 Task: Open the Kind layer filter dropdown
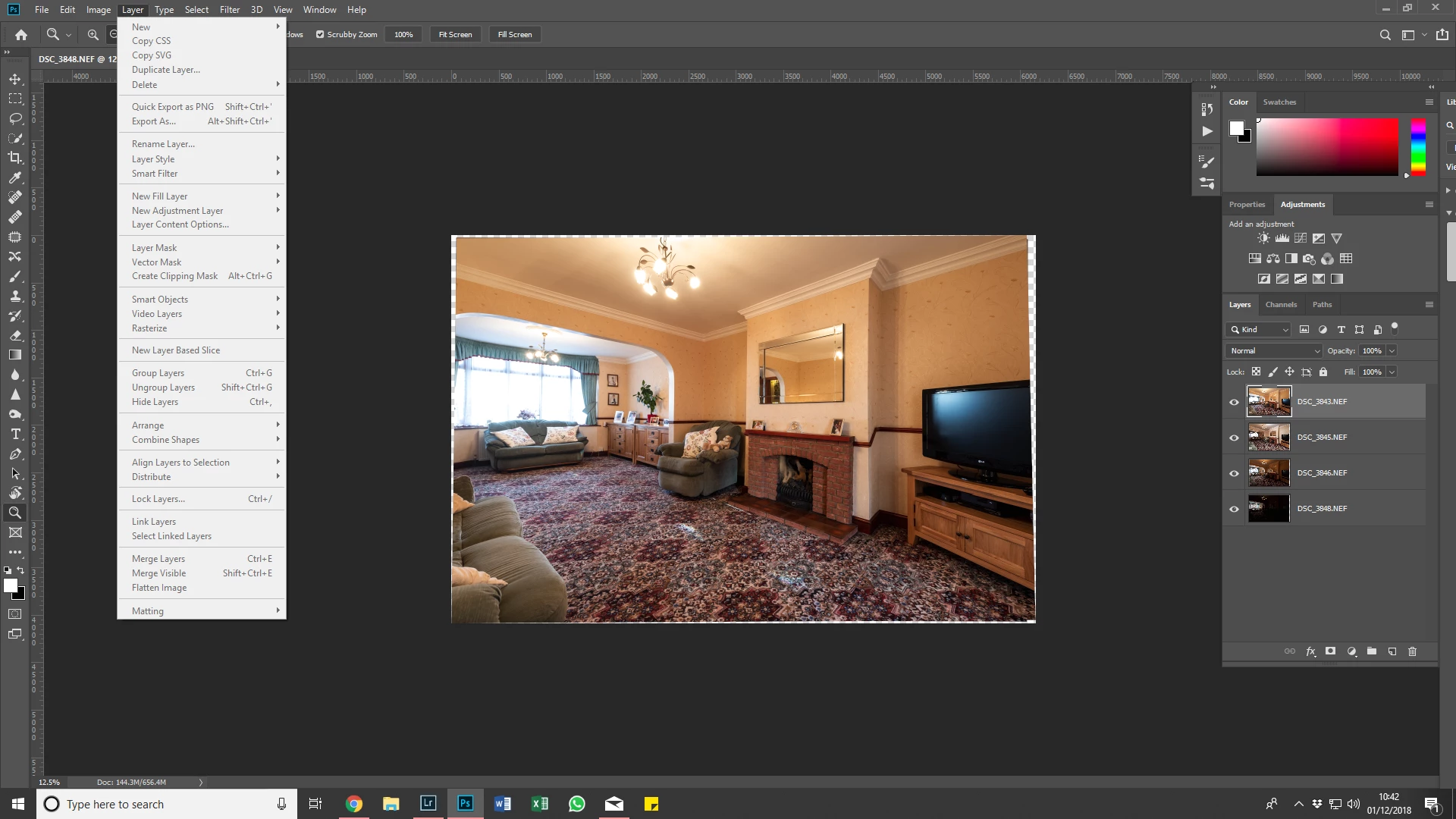[x=1258, y=329]
